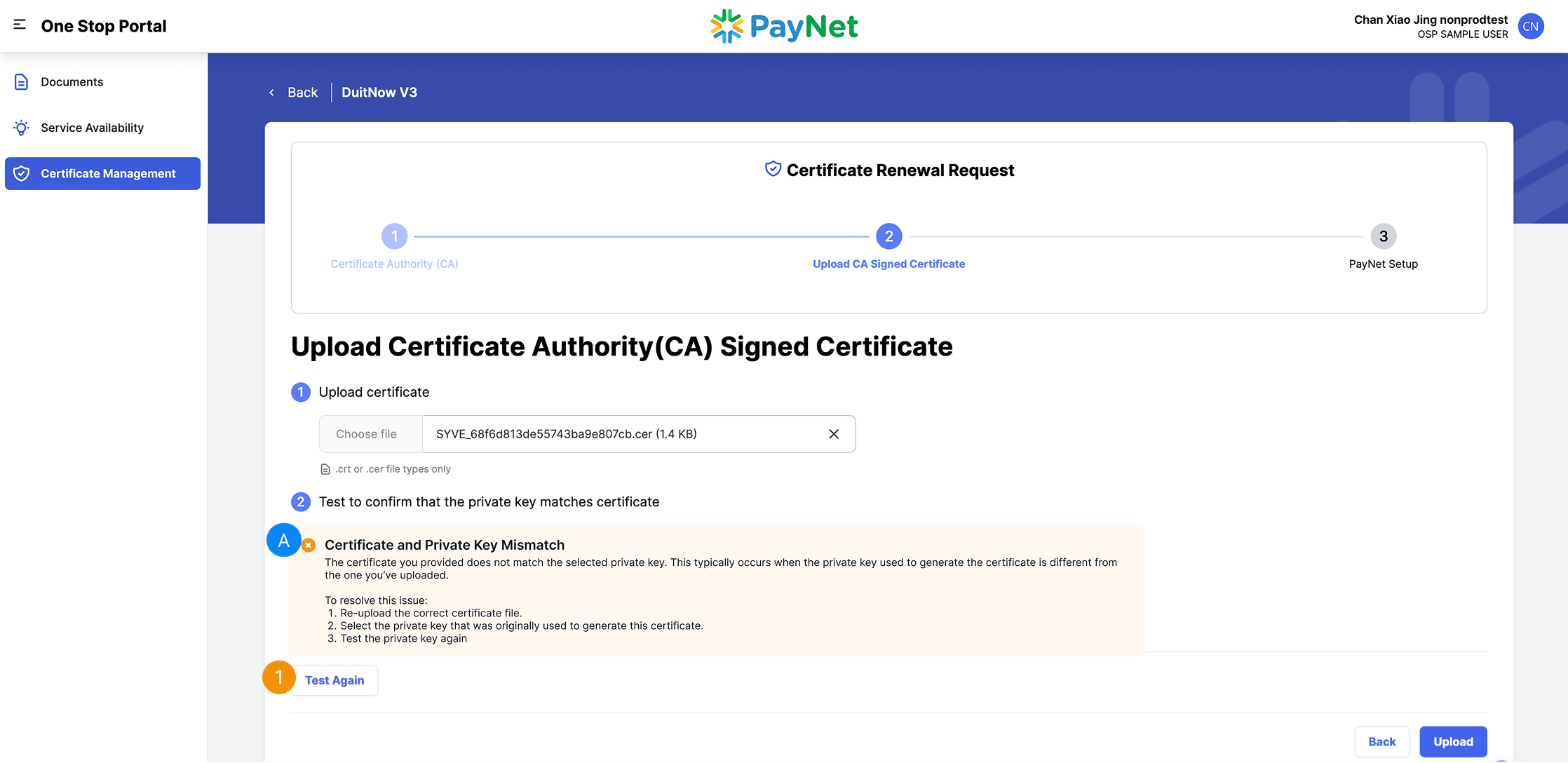Click the DuitNow V3 header label

pos(379,92)
